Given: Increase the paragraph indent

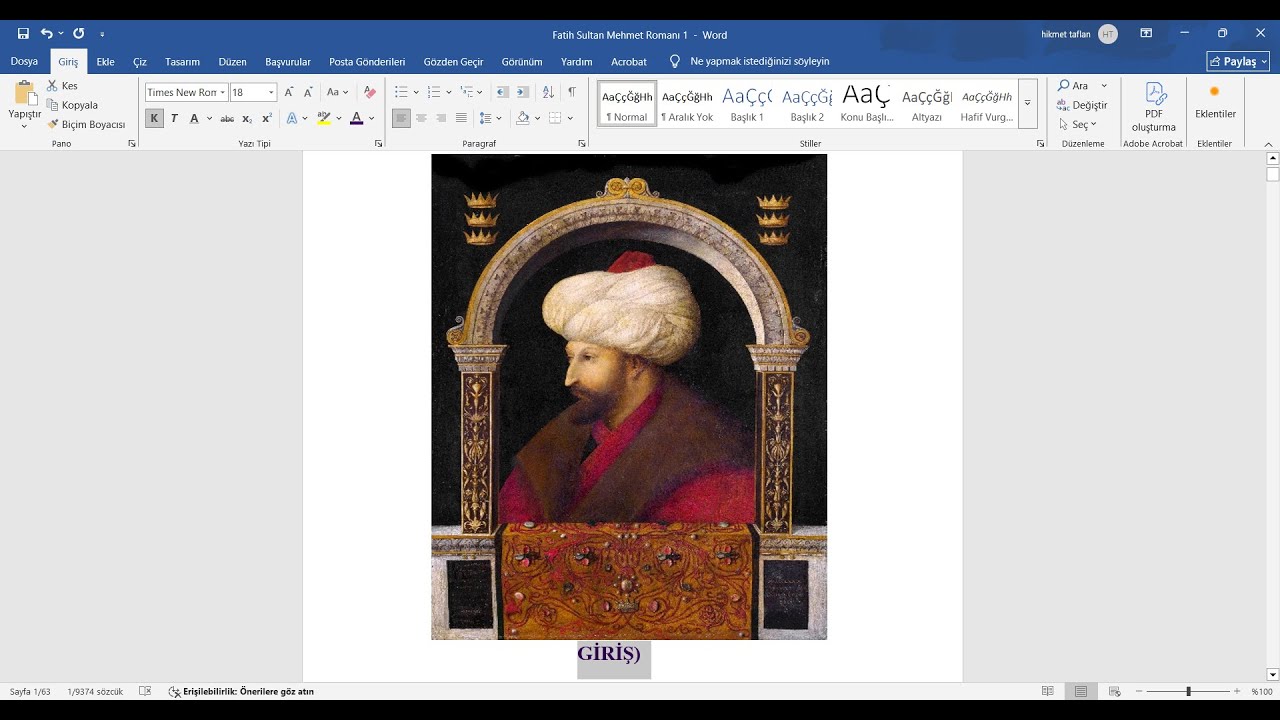Looking at the screenshot, I should tap(522, 92).
